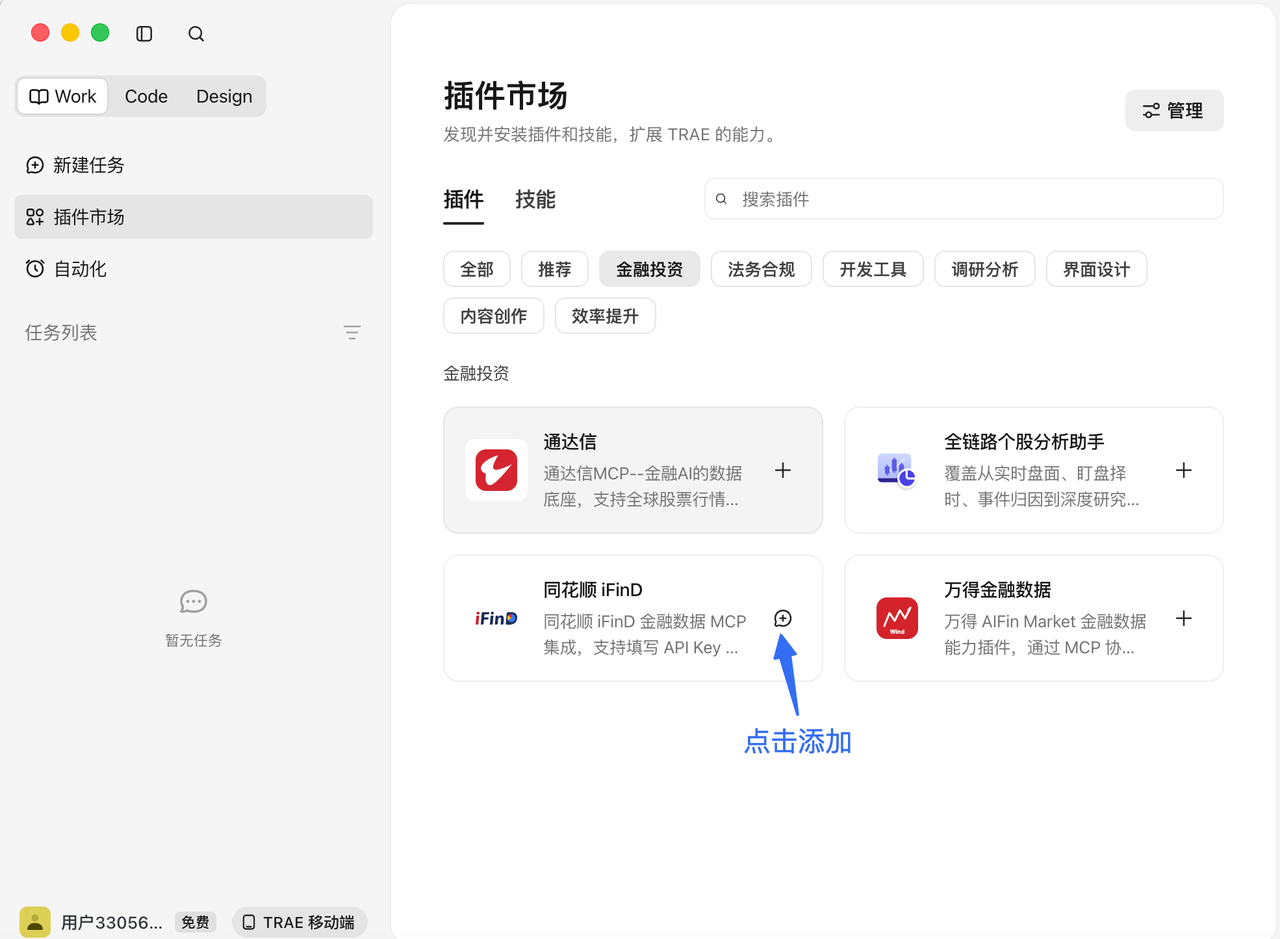
Task: Select the 技能 tab
Action: click(x=535, y=199)
